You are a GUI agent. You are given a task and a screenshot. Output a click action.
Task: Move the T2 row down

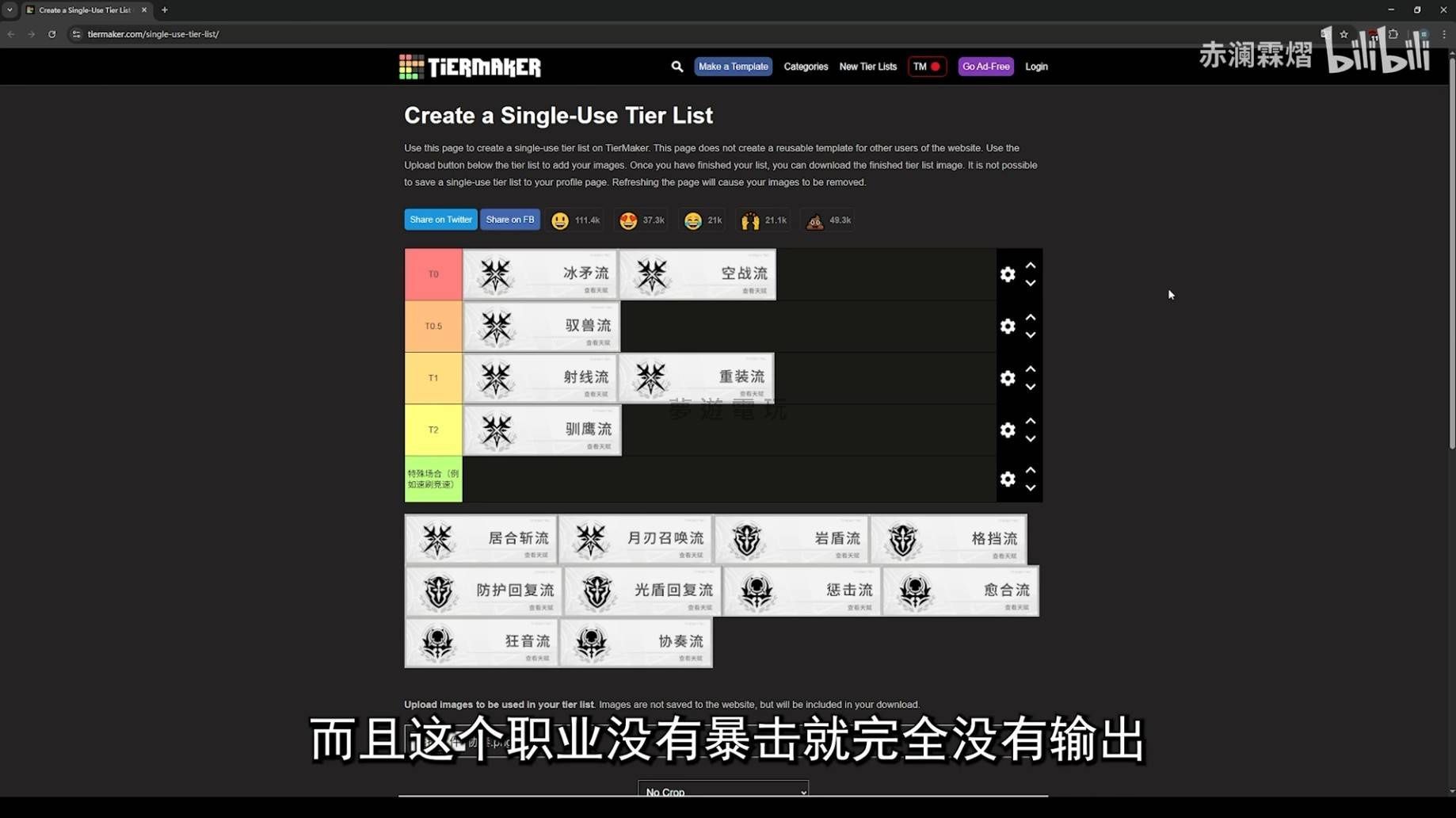(x=1031, y=439)
